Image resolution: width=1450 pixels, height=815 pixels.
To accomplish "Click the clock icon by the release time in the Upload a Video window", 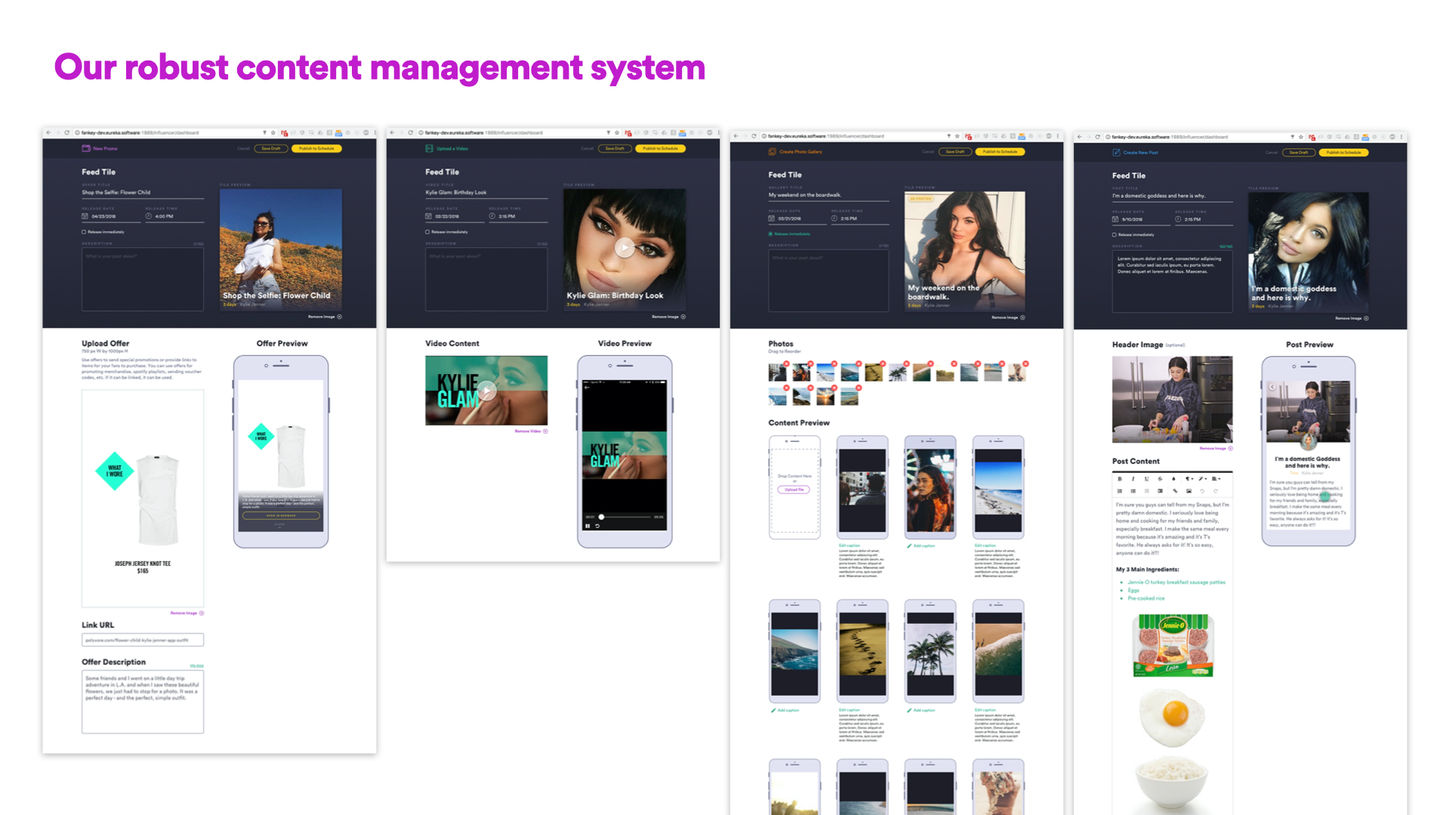I will [x=492, y=216].
